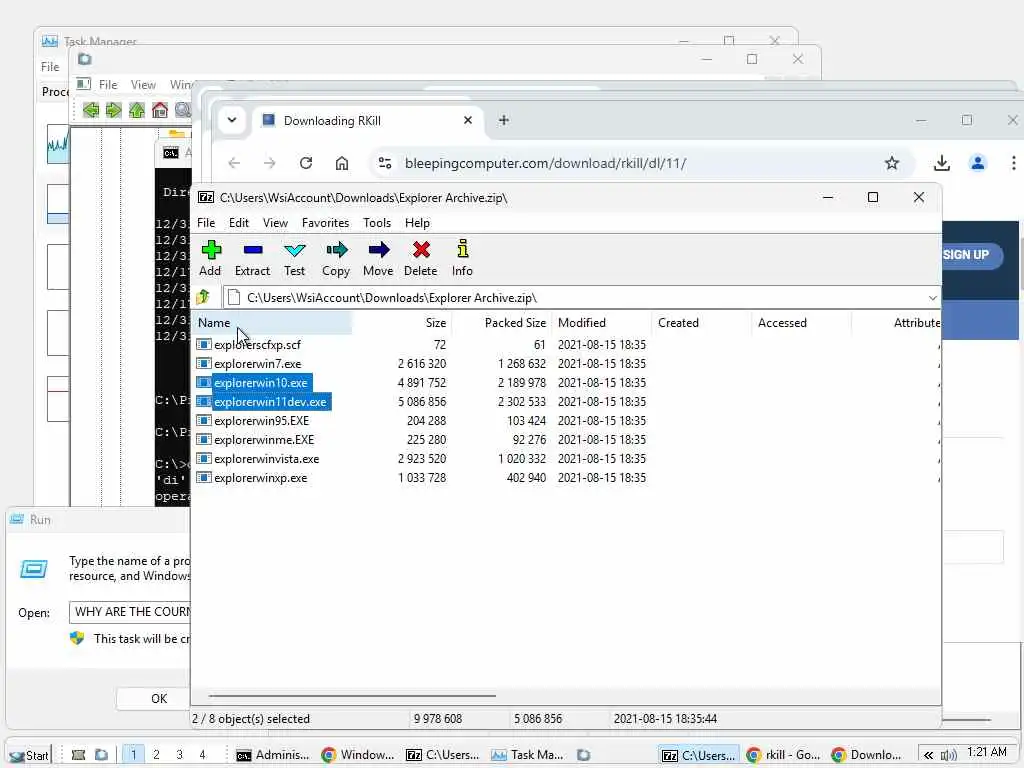
Task: Sort files by Name column
Action: [x=272, y=323]
